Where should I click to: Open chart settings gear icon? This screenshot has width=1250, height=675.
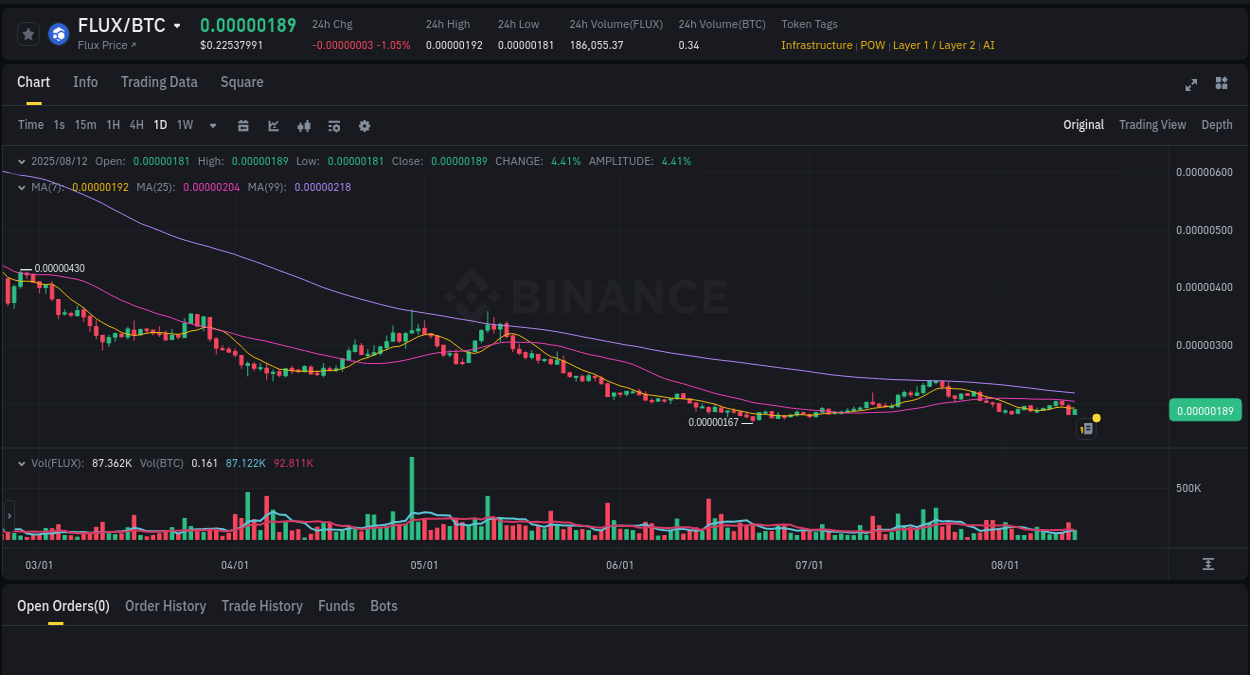pos(364,126)
